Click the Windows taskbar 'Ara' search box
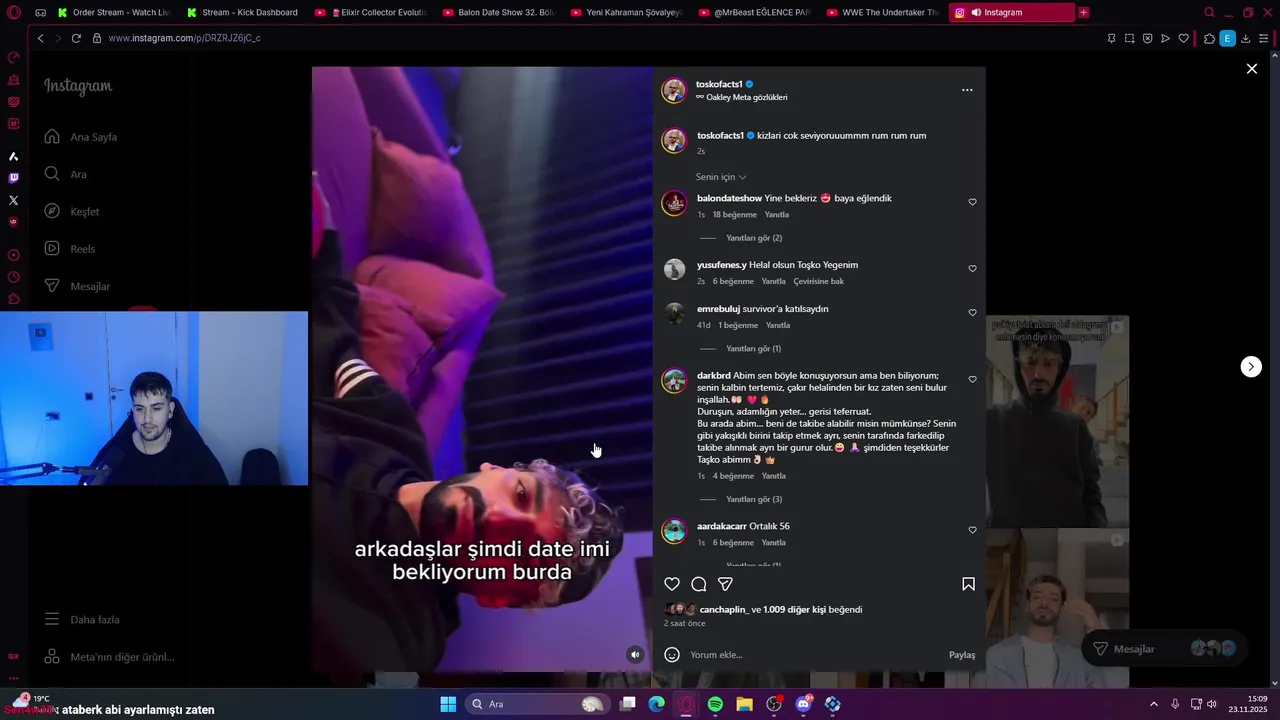The image size is (1280, 720). (x=538, y=704)
